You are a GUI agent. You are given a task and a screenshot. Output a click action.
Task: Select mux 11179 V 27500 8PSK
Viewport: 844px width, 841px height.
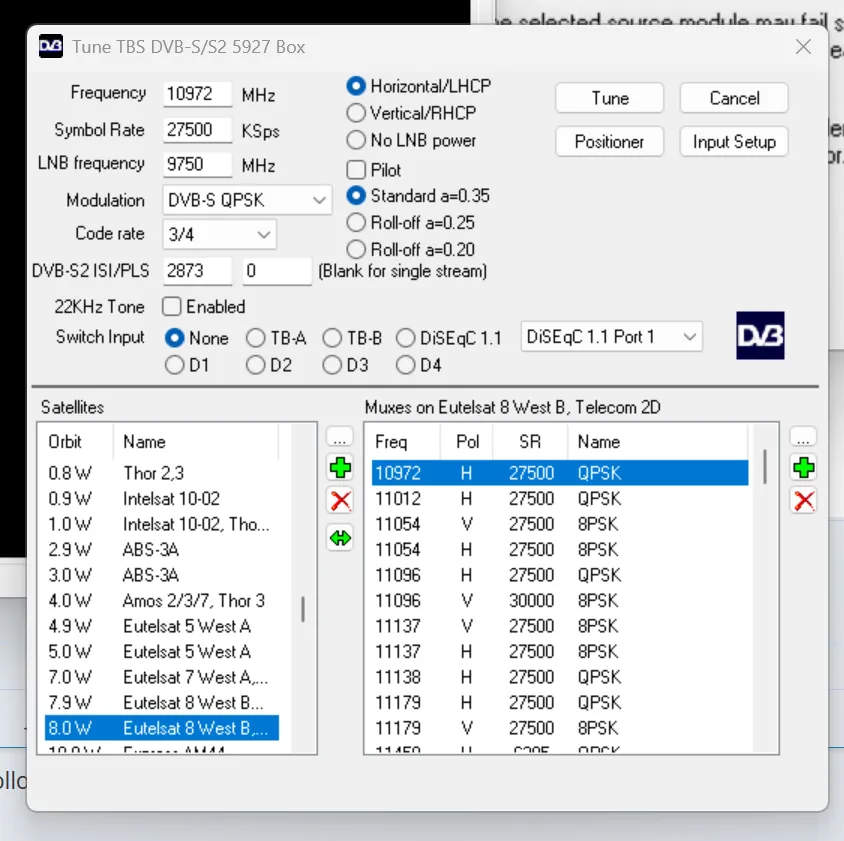tap(560, 728)
